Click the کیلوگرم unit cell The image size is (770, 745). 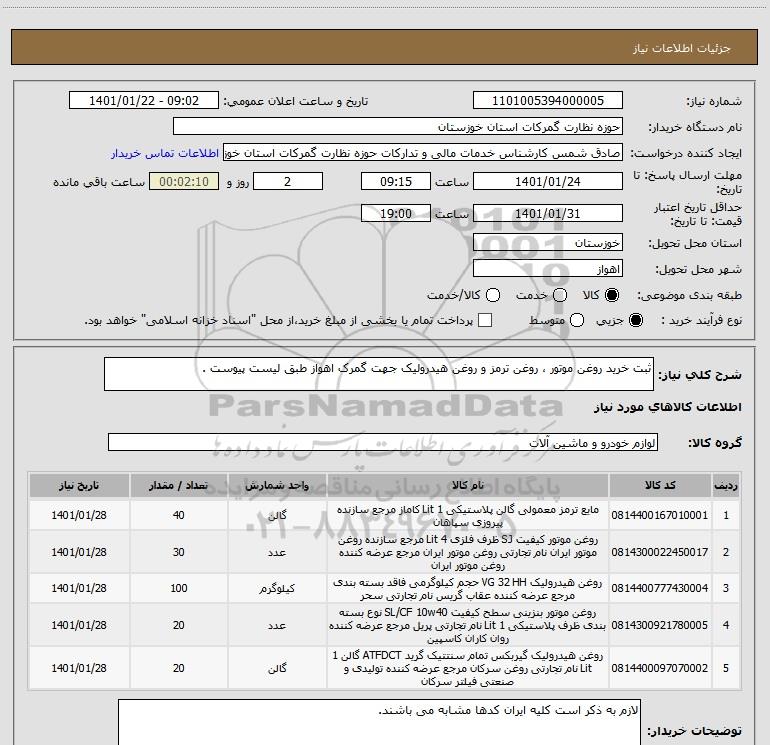point(277,588)
